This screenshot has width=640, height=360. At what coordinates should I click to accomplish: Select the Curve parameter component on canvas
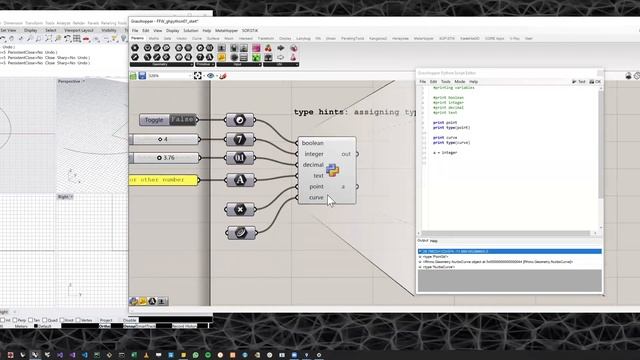[241, 233]
